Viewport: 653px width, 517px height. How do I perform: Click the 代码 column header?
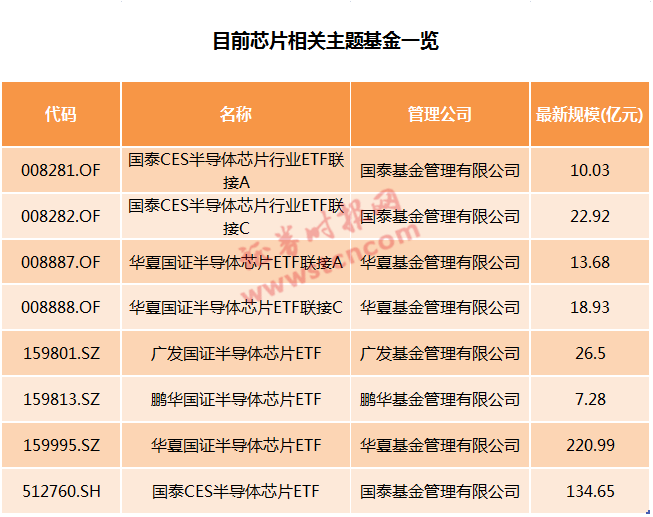pos(61,114)
